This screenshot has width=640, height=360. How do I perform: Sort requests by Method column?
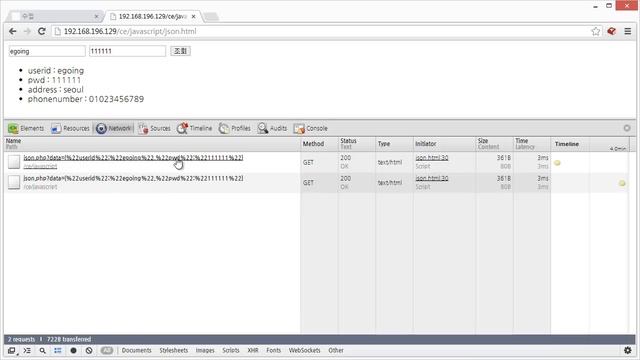pyautogui.click(x=319, y=144)
